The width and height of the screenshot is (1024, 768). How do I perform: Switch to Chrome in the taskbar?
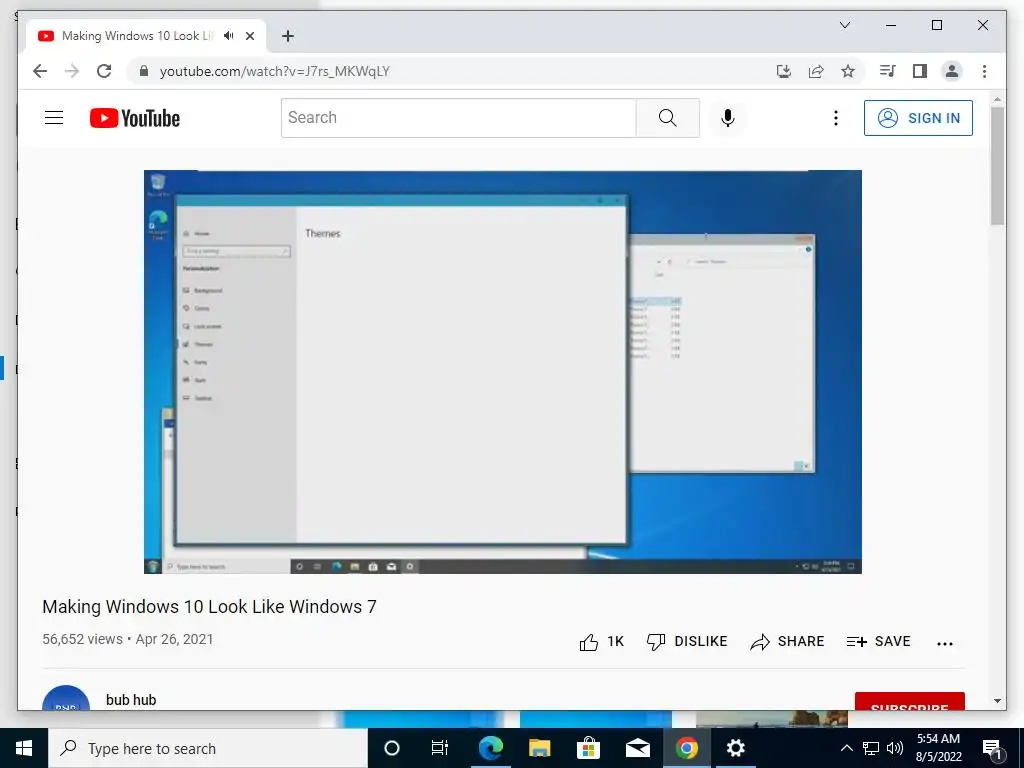coord(686,748)
